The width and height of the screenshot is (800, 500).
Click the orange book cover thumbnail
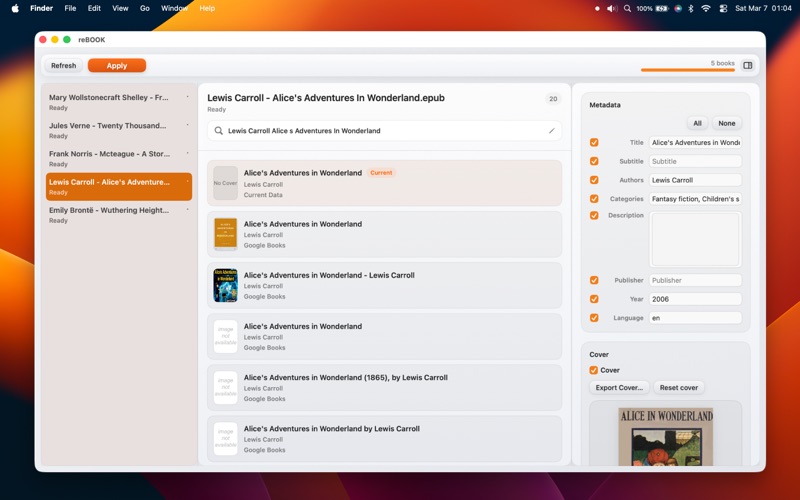(x=226, y=234)
